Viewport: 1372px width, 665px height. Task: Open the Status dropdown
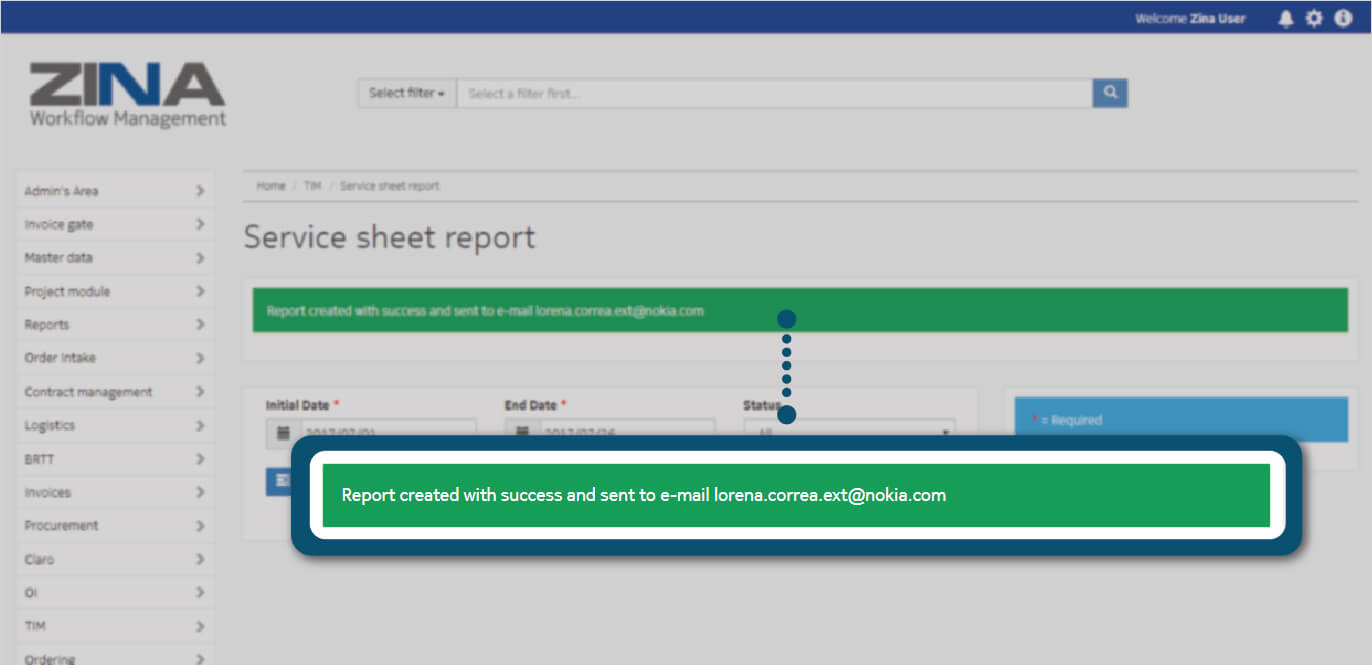[848, 429]
